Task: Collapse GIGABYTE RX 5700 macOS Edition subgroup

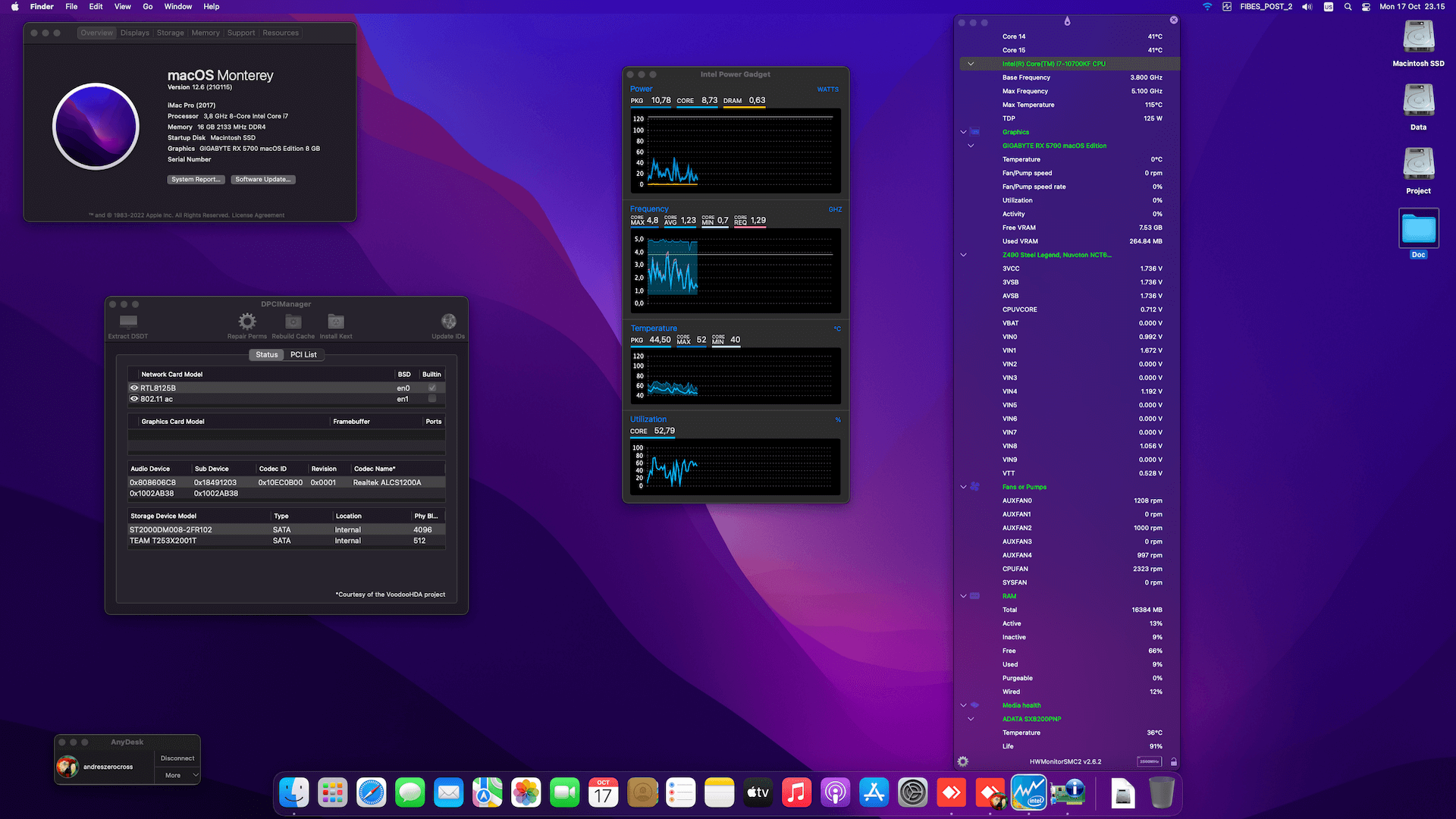Action: point(971,146)
